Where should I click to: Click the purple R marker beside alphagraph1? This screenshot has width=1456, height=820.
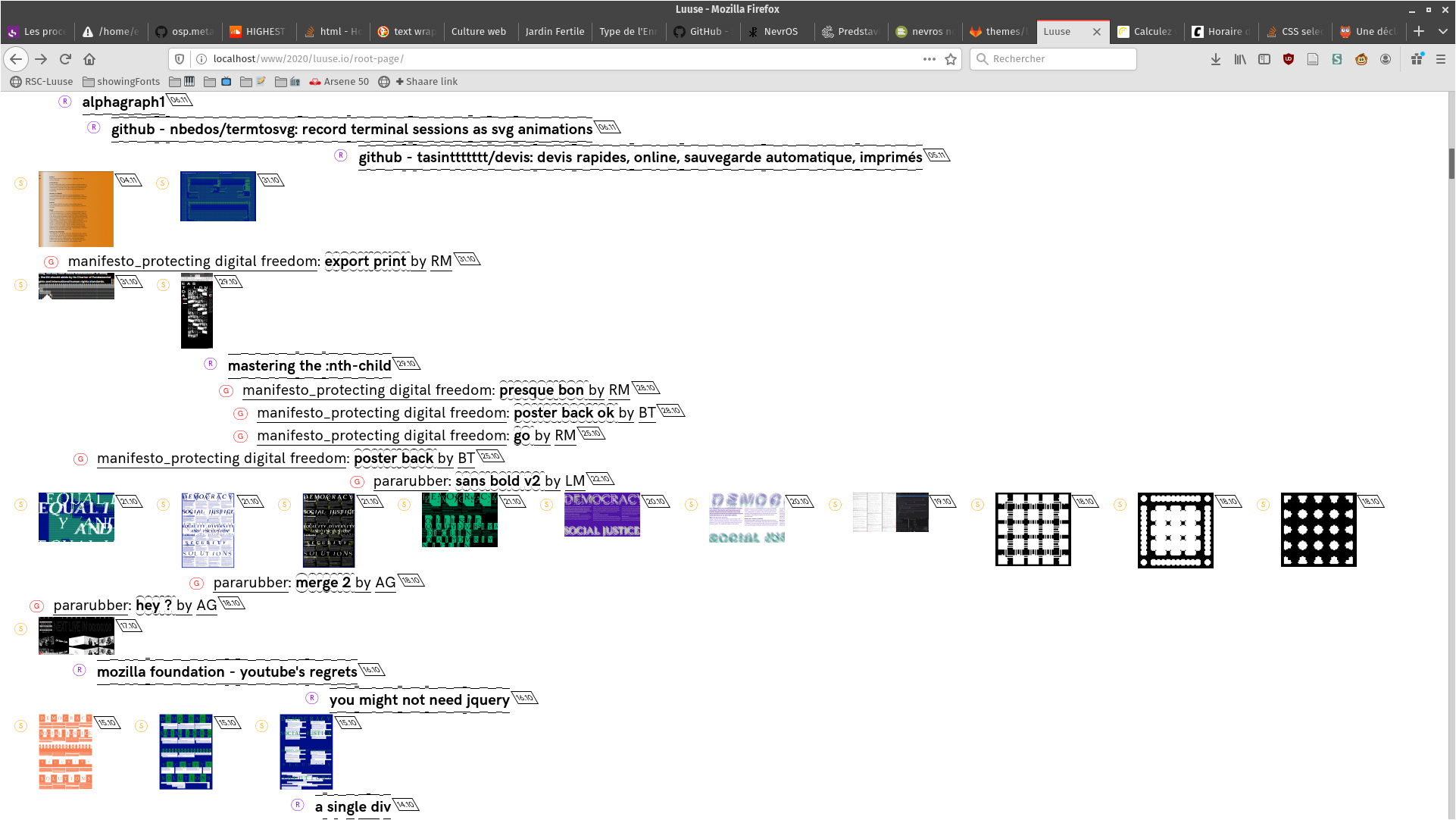[65, 102]
